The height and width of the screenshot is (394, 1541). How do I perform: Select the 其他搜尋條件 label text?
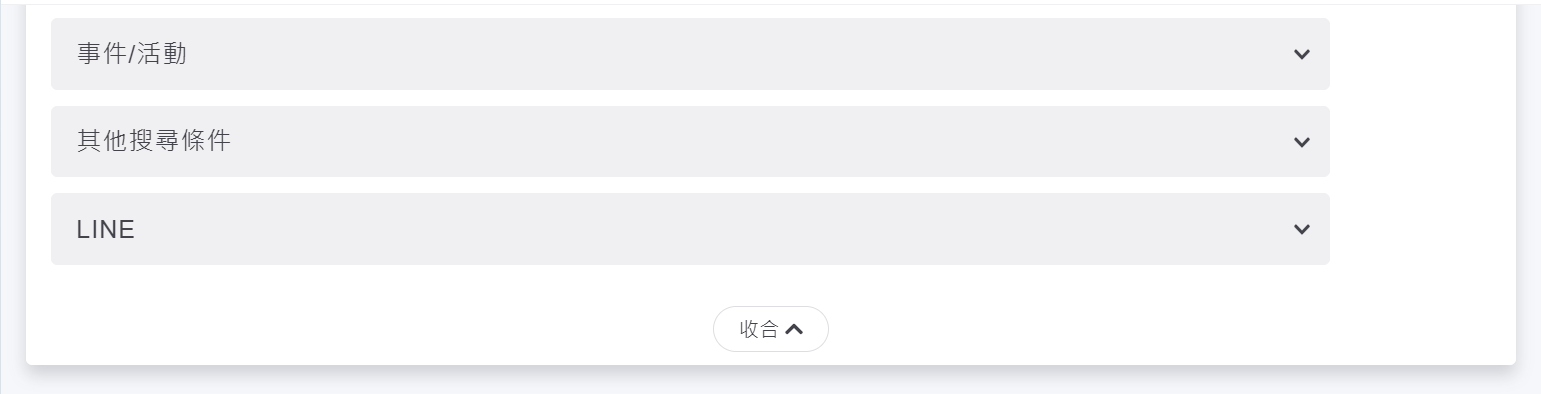[x=154, y=142]
